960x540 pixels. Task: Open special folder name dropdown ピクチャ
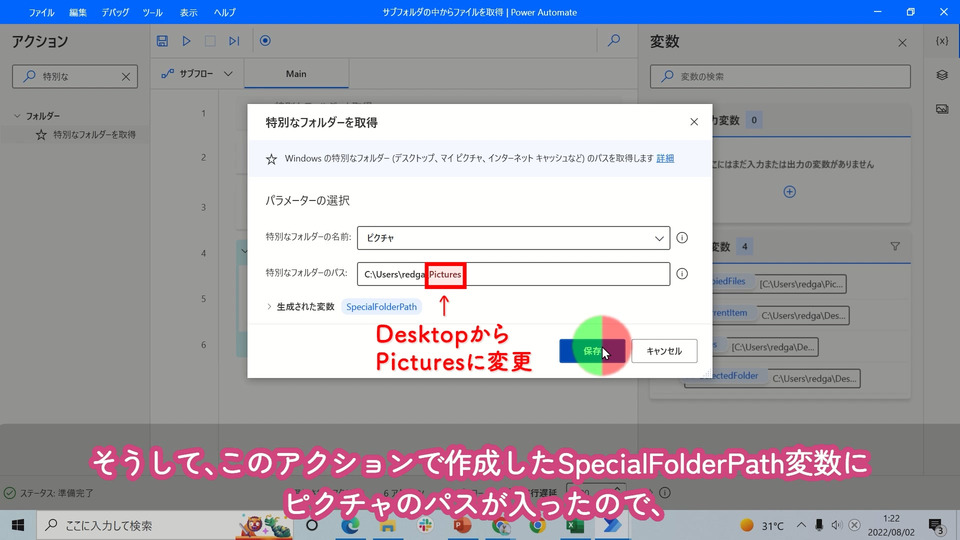513,238
